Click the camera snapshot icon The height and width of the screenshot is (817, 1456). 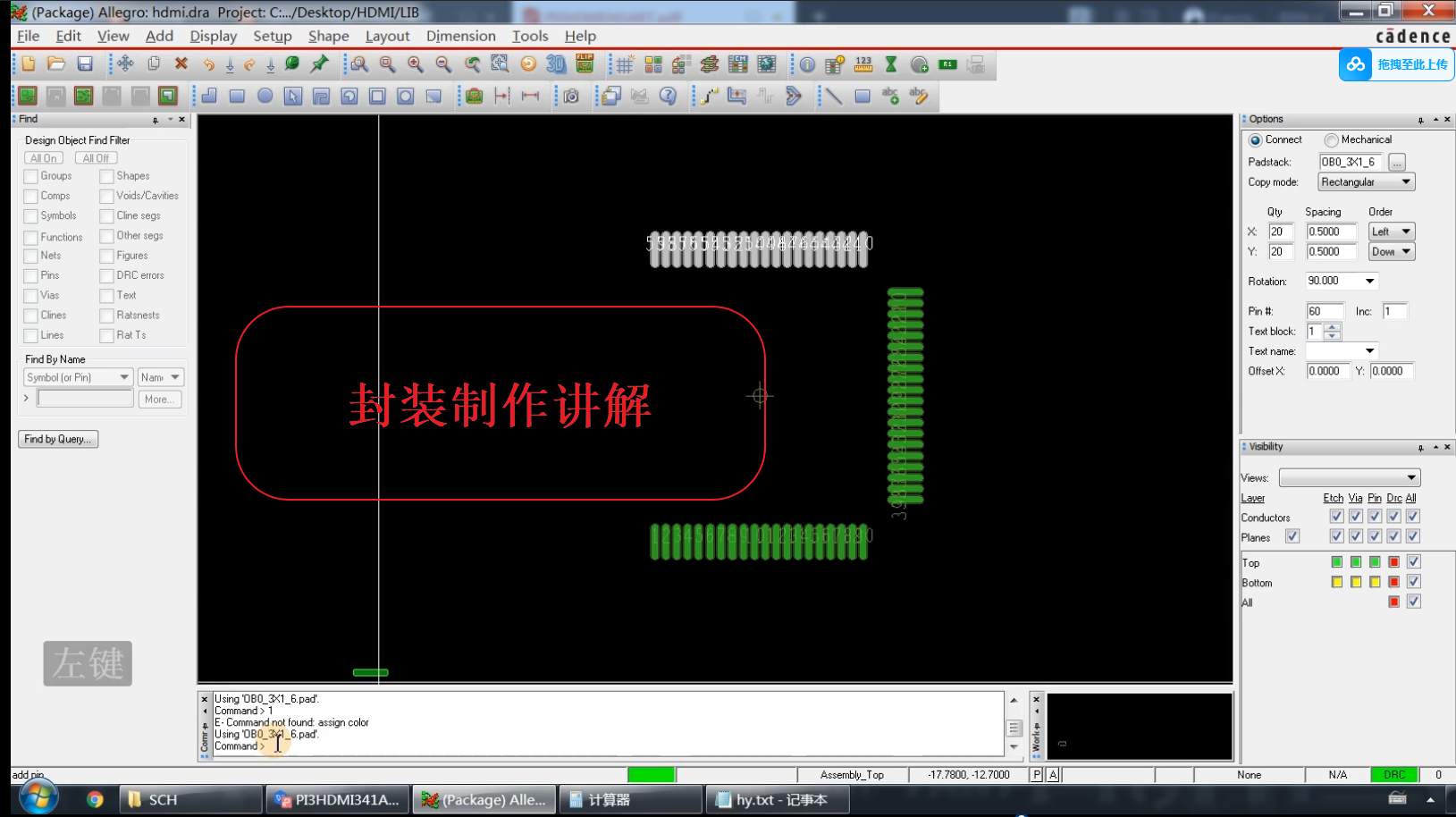point(571,96)
